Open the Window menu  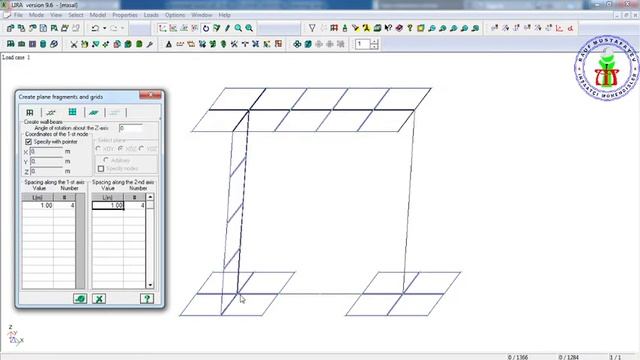point(202,15)
